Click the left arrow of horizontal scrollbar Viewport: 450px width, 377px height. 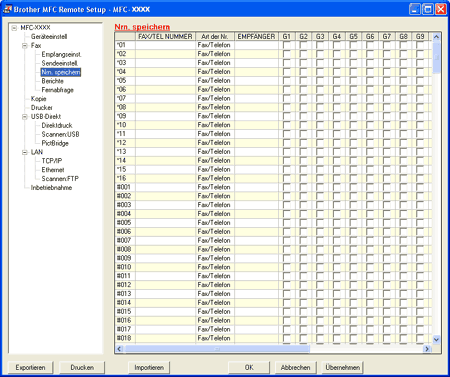click(x=119, y=349)
